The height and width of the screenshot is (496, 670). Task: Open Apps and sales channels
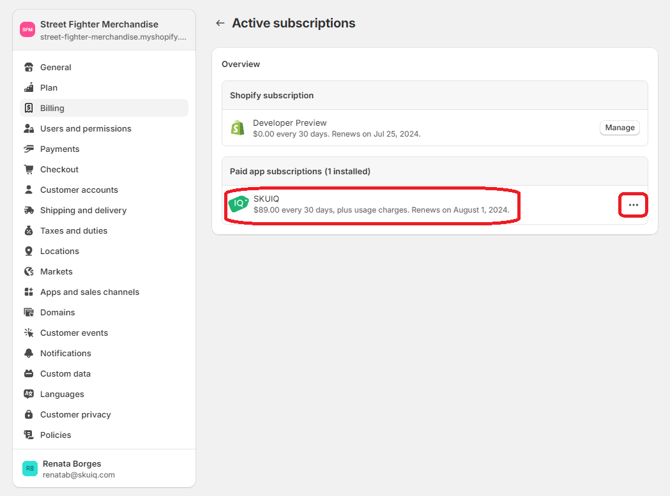[104, 292]
